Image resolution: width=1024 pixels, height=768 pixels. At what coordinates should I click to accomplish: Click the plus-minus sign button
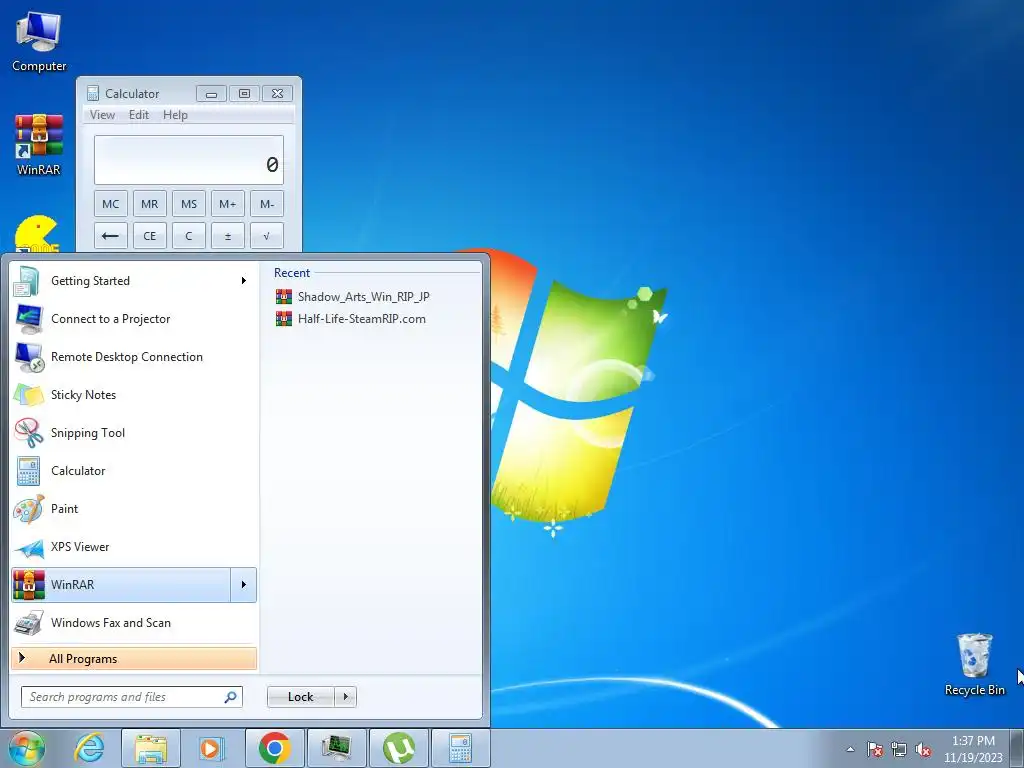click(228, 236)
